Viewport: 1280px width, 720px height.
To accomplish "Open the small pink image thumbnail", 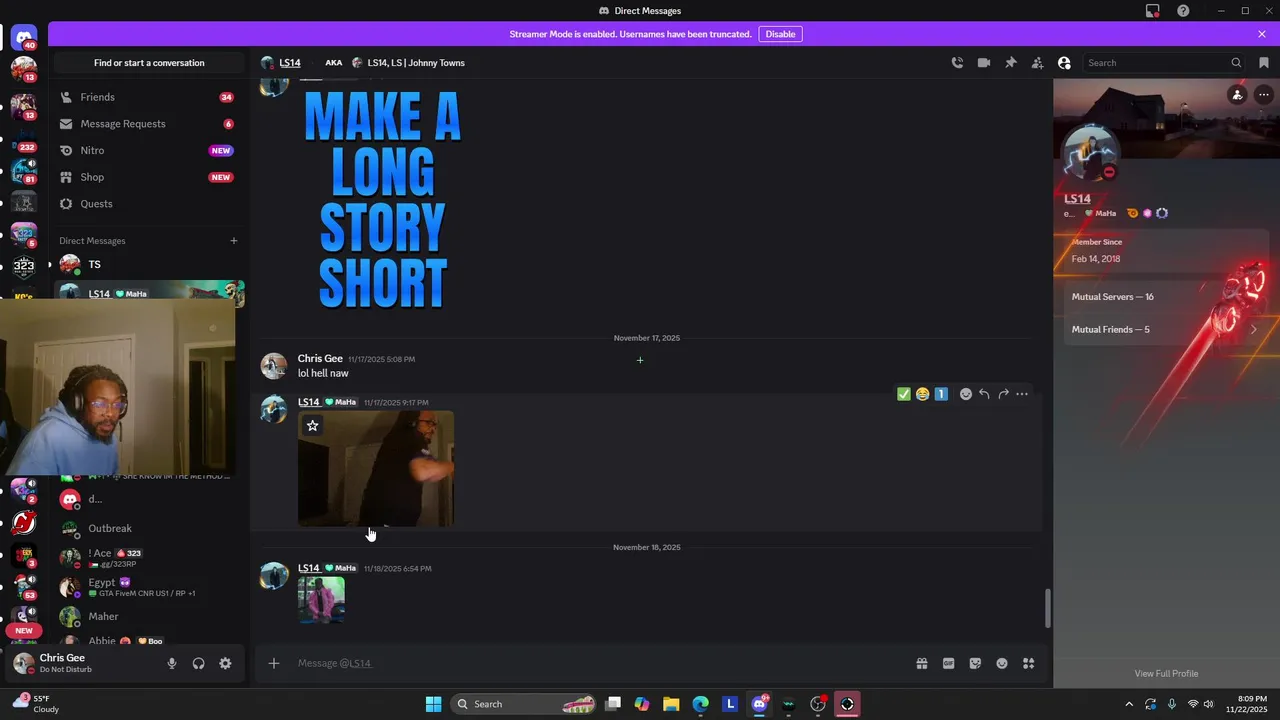I will pos(321,600).
